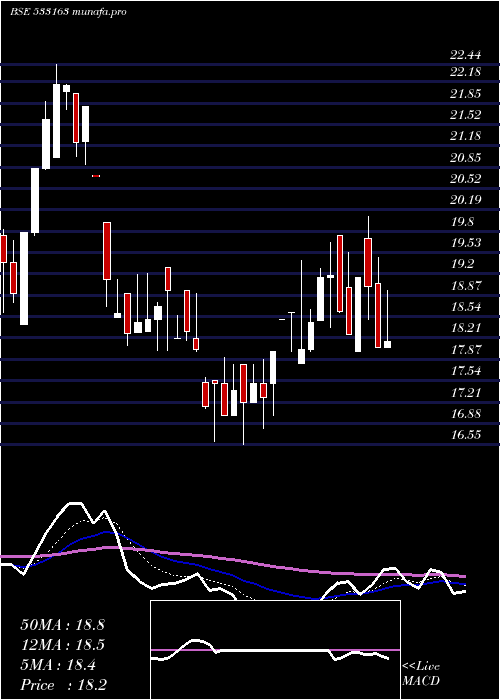Select the 19.8 price level label
The width and height of the screenshot is (500, 700).
tap(462, 222)
